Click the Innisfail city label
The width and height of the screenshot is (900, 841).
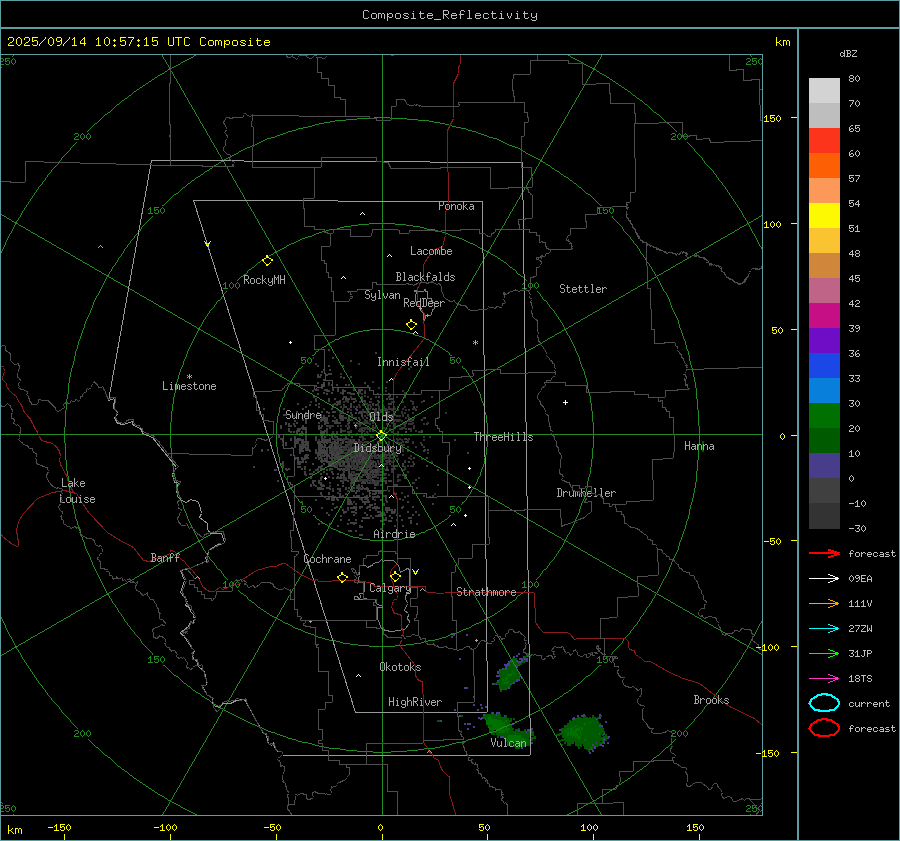[x=403, y=362]
